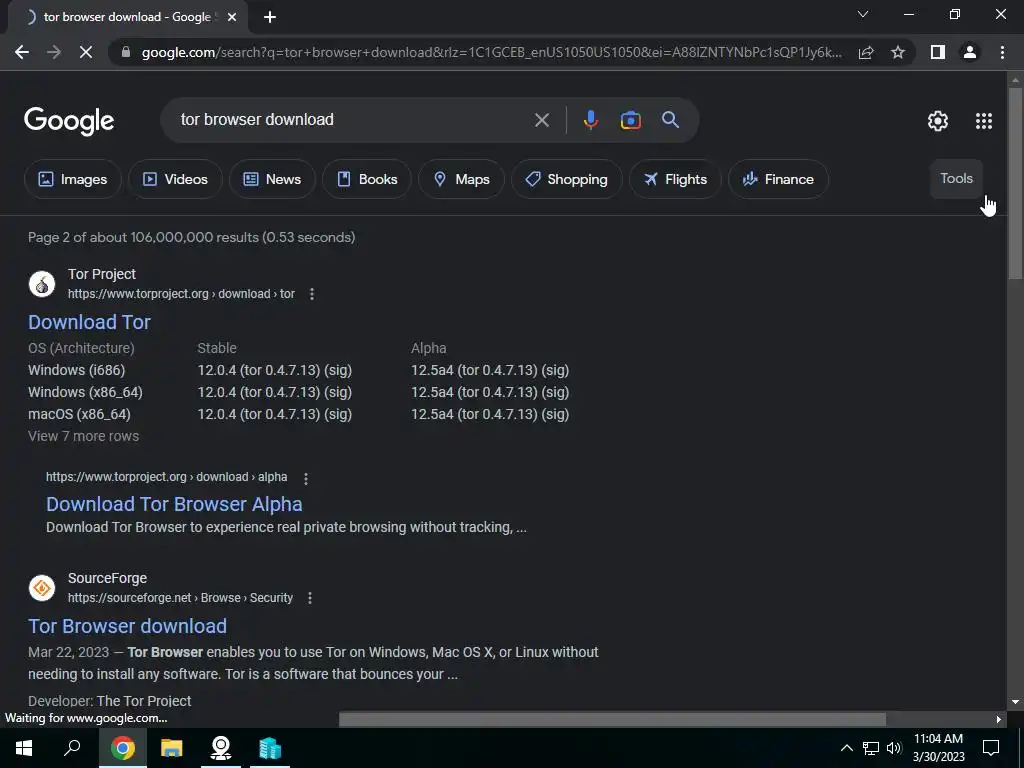Click the vertical scrollbar thumb
Image resolution: width=1024 pixels, height=768 pixels.
click(1015, 183)
